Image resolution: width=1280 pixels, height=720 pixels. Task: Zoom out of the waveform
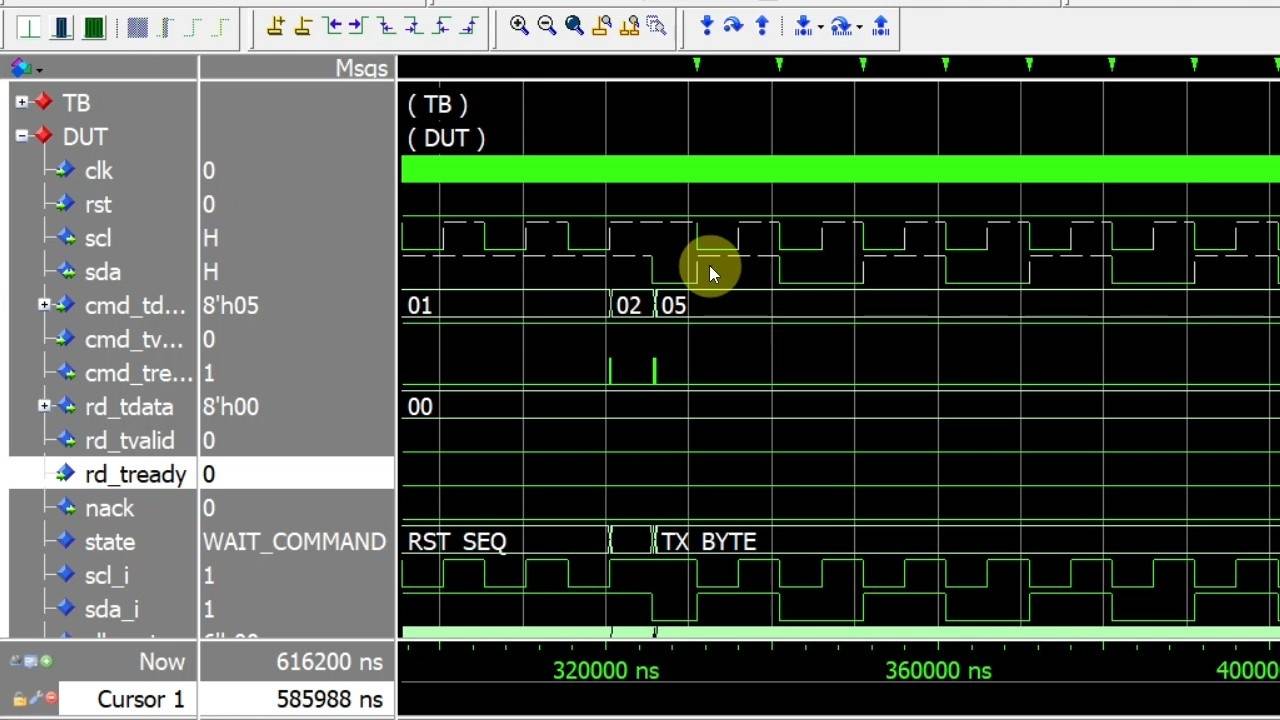(x=546, y=26)
